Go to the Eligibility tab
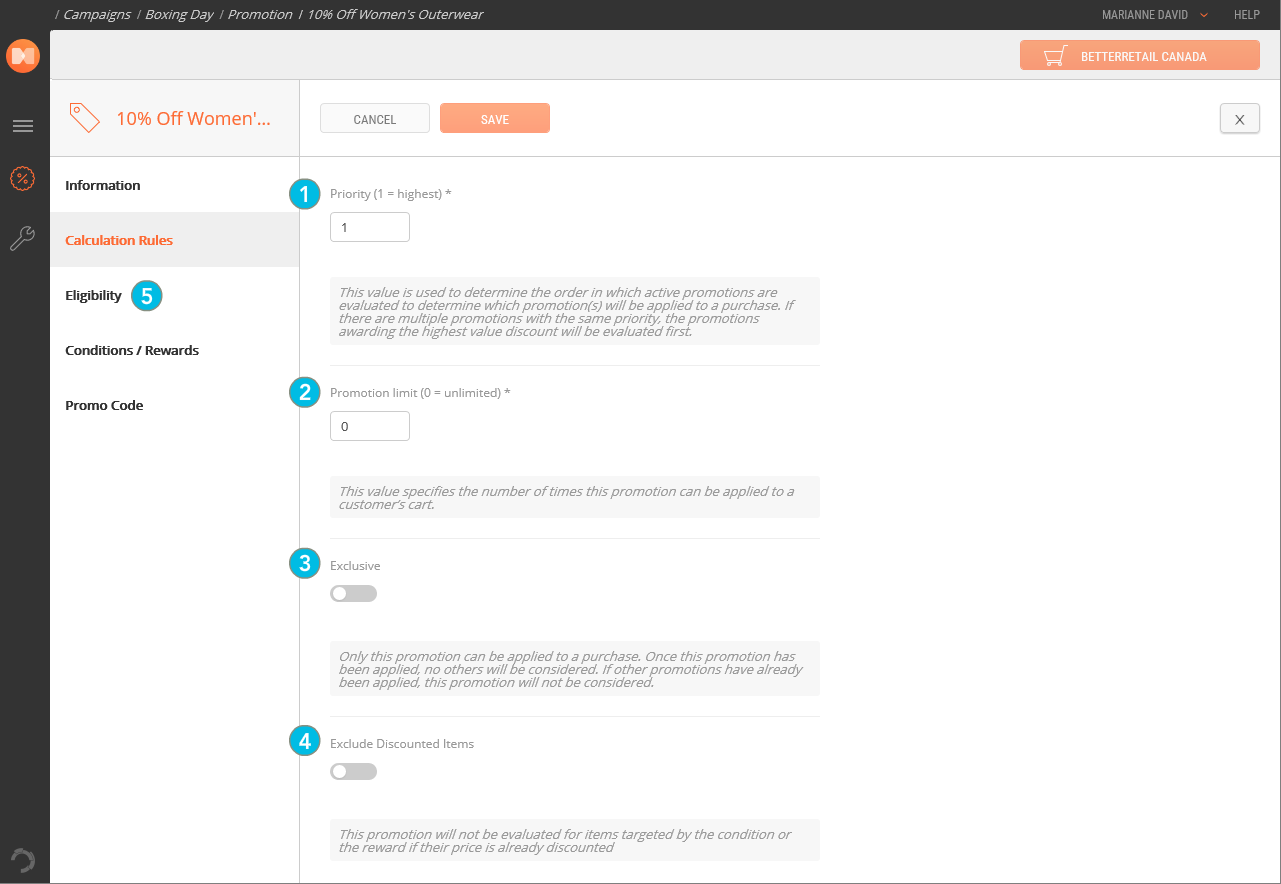Screen dimensions: 1281x884 pos(175,295)
